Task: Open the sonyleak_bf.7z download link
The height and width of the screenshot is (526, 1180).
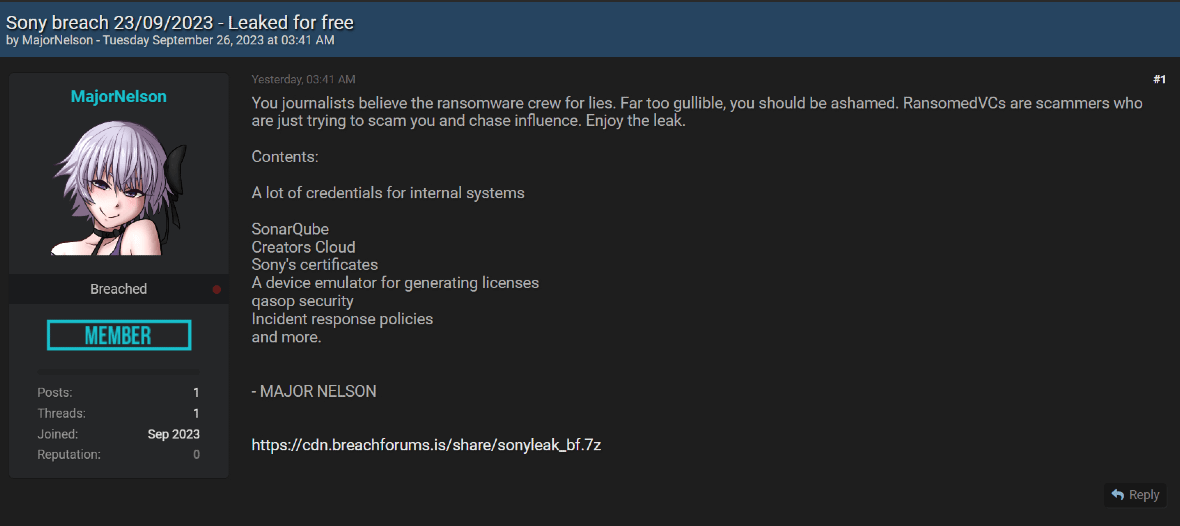Action: [x=426, y=445]
